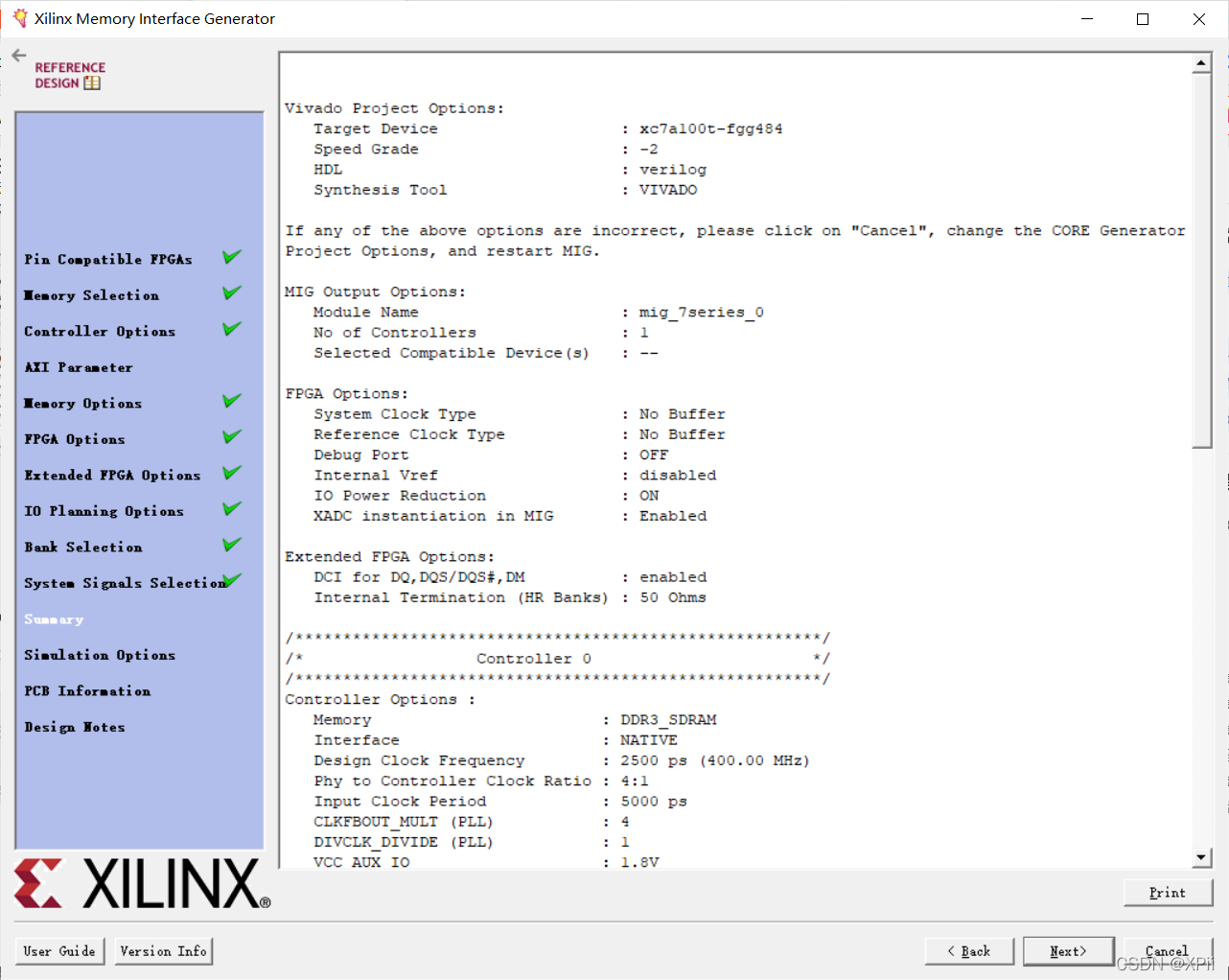
Task: Click the NATIVE interface value
Action: [x=649, y=740]
